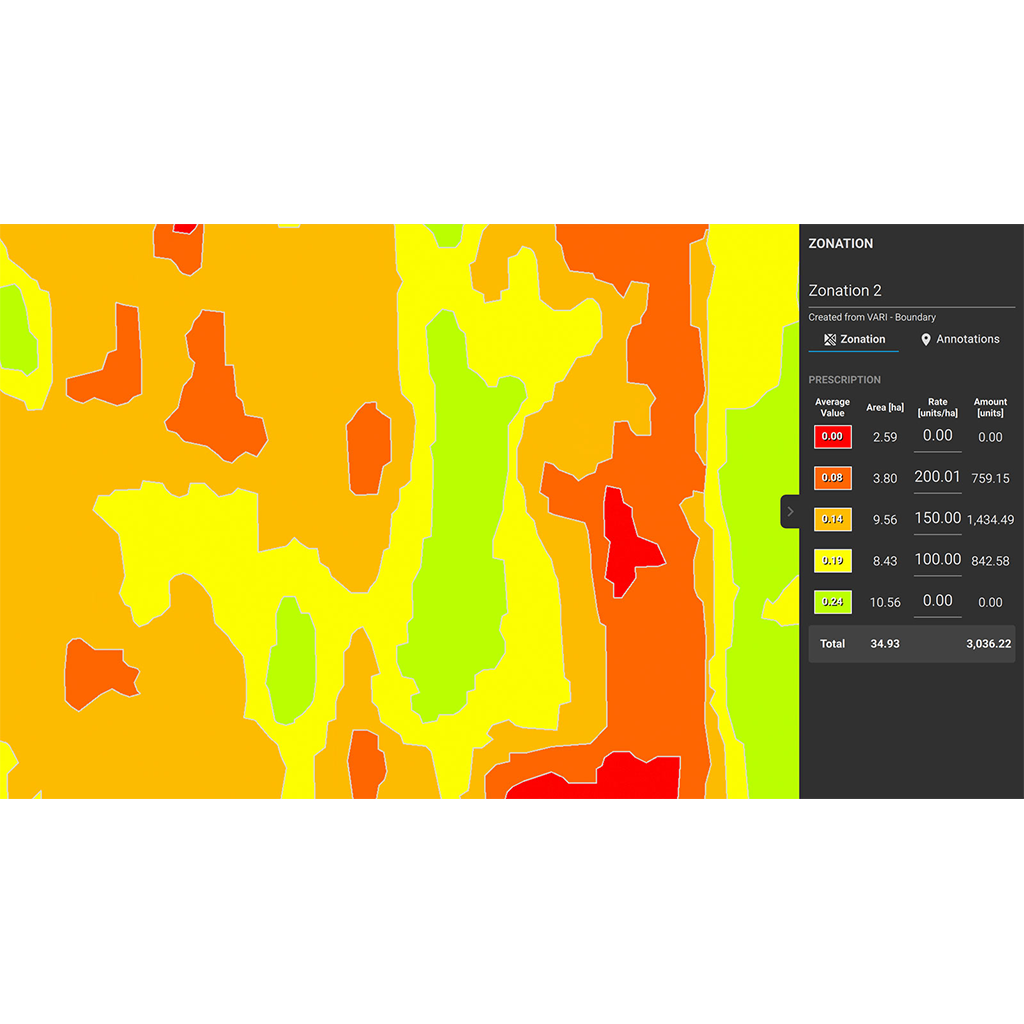Viewport: 1024px width, 1024px height.
Task: Choose the yellow 0.19 zone swatch
Action: pos(832,561)
